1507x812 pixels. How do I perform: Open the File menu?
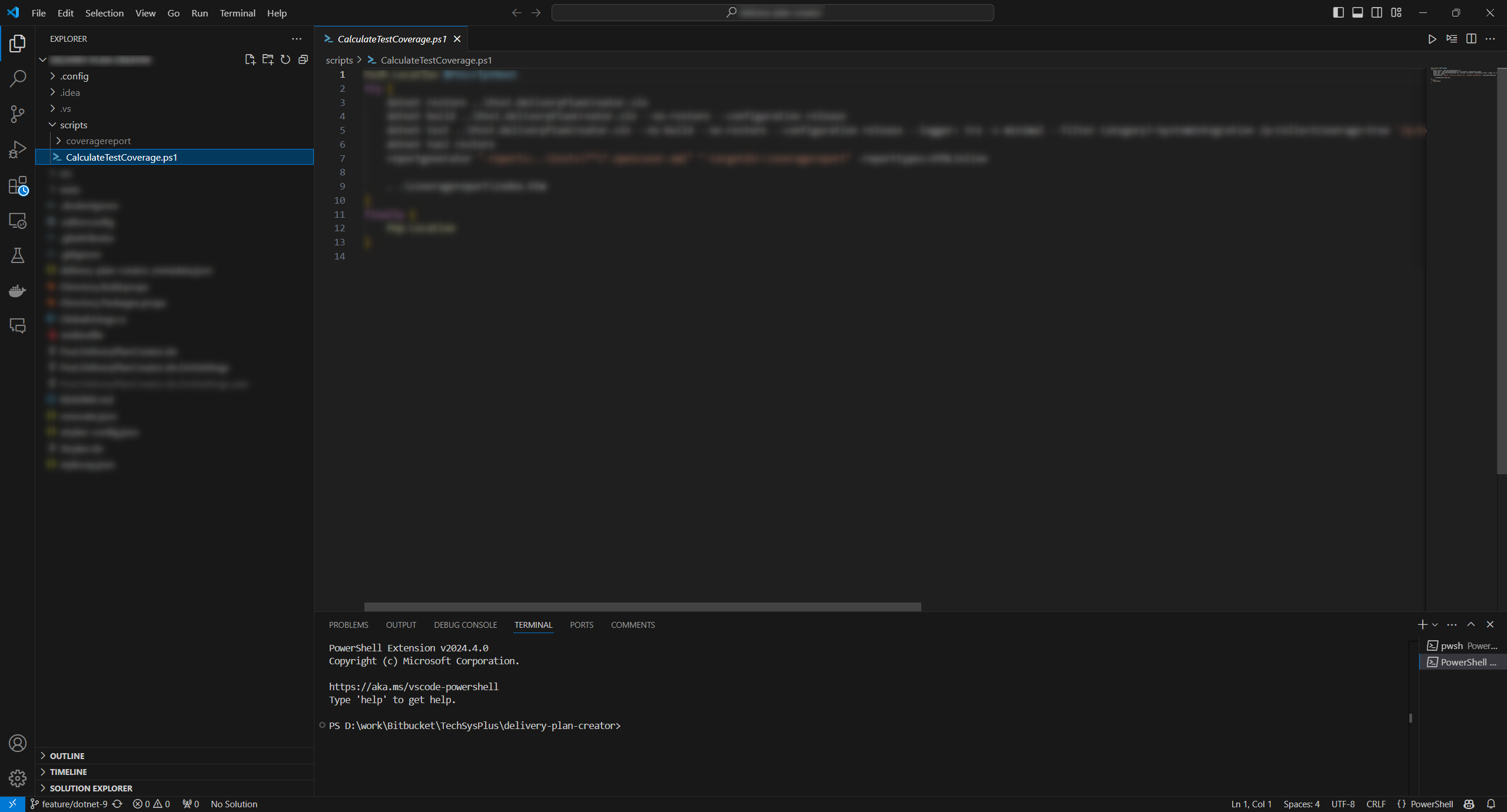[x=38, y=13]
